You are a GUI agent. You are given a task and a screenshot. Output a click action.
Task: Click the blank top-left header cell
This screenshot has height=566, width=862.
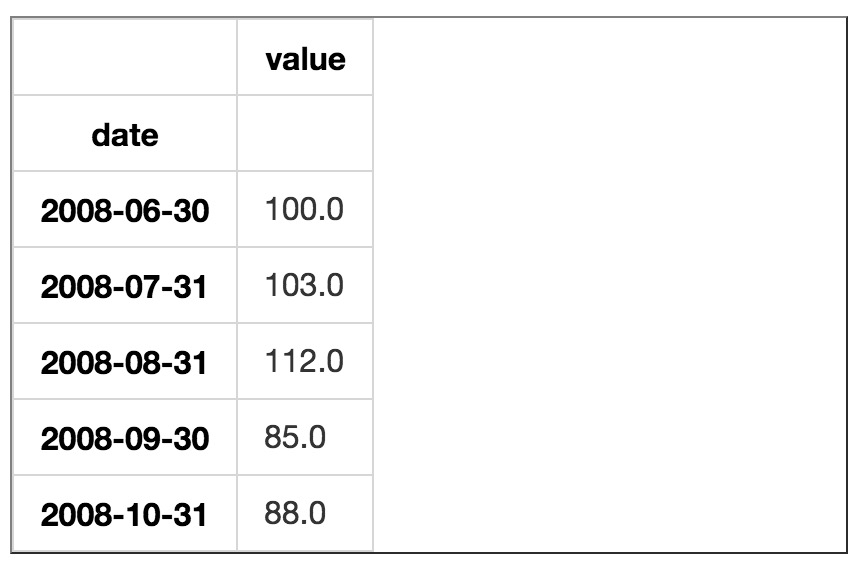pyautogui.click(x=125, y=59)
